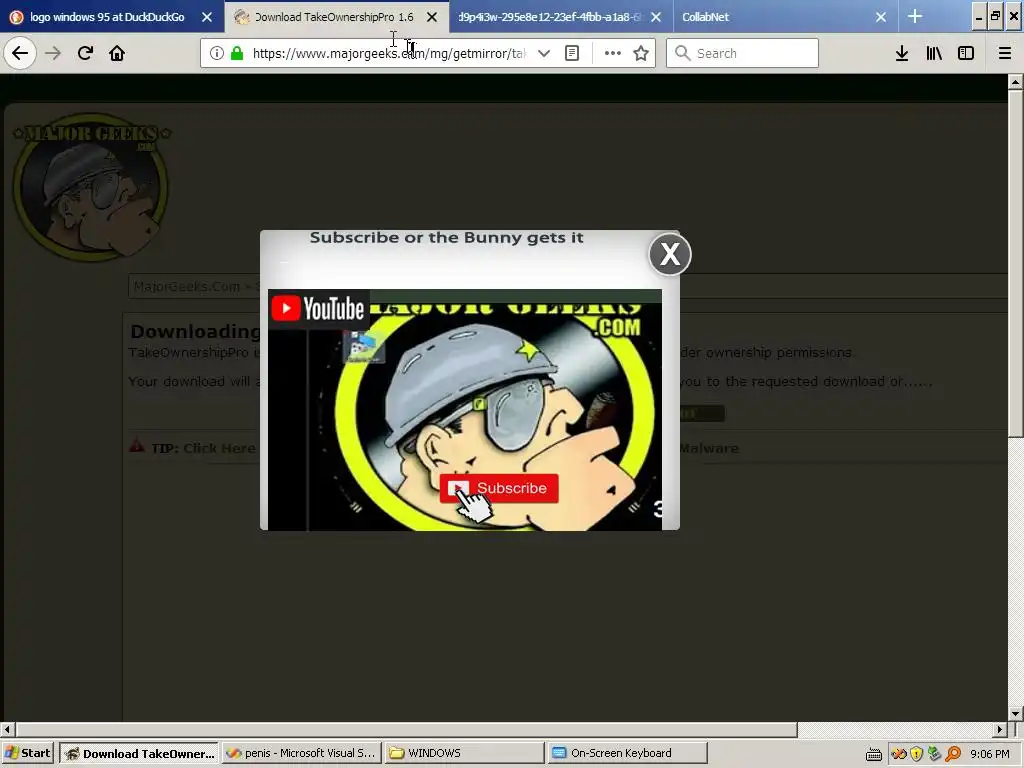Open On-Screen Keyboard from taskbar
The image size is (1024, 768).
pyautogui.click(x=627, y=753)
